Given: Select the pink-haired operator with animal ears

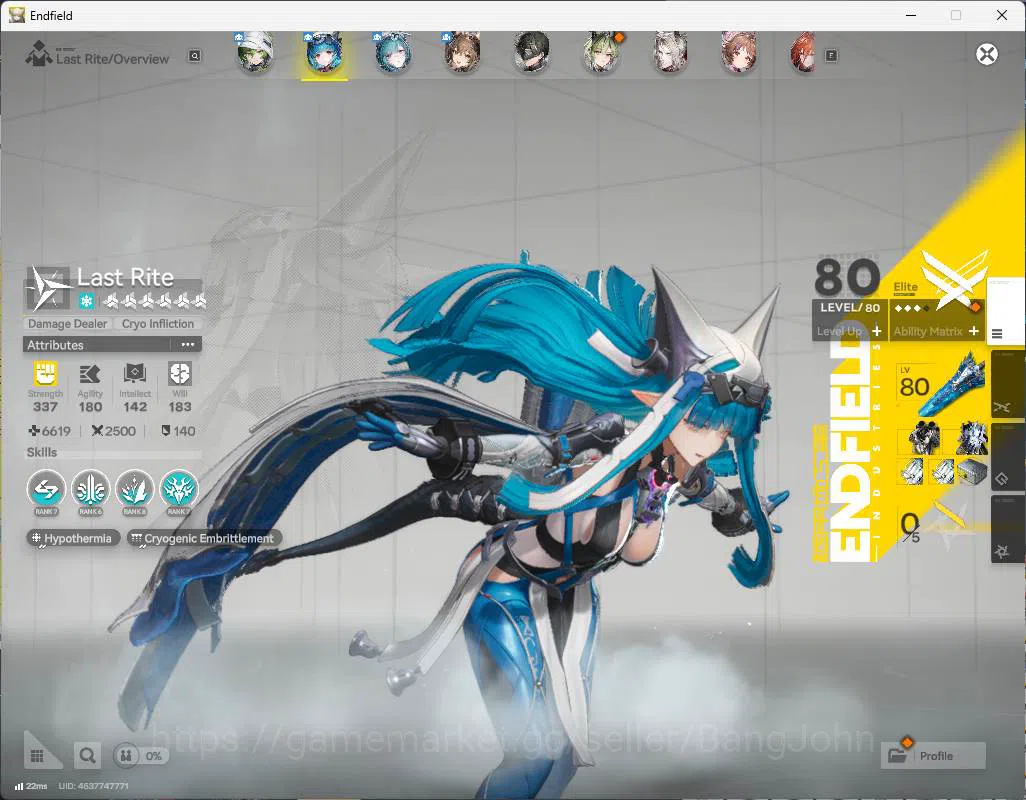Looking at the screenshot, I should [739, 52].
